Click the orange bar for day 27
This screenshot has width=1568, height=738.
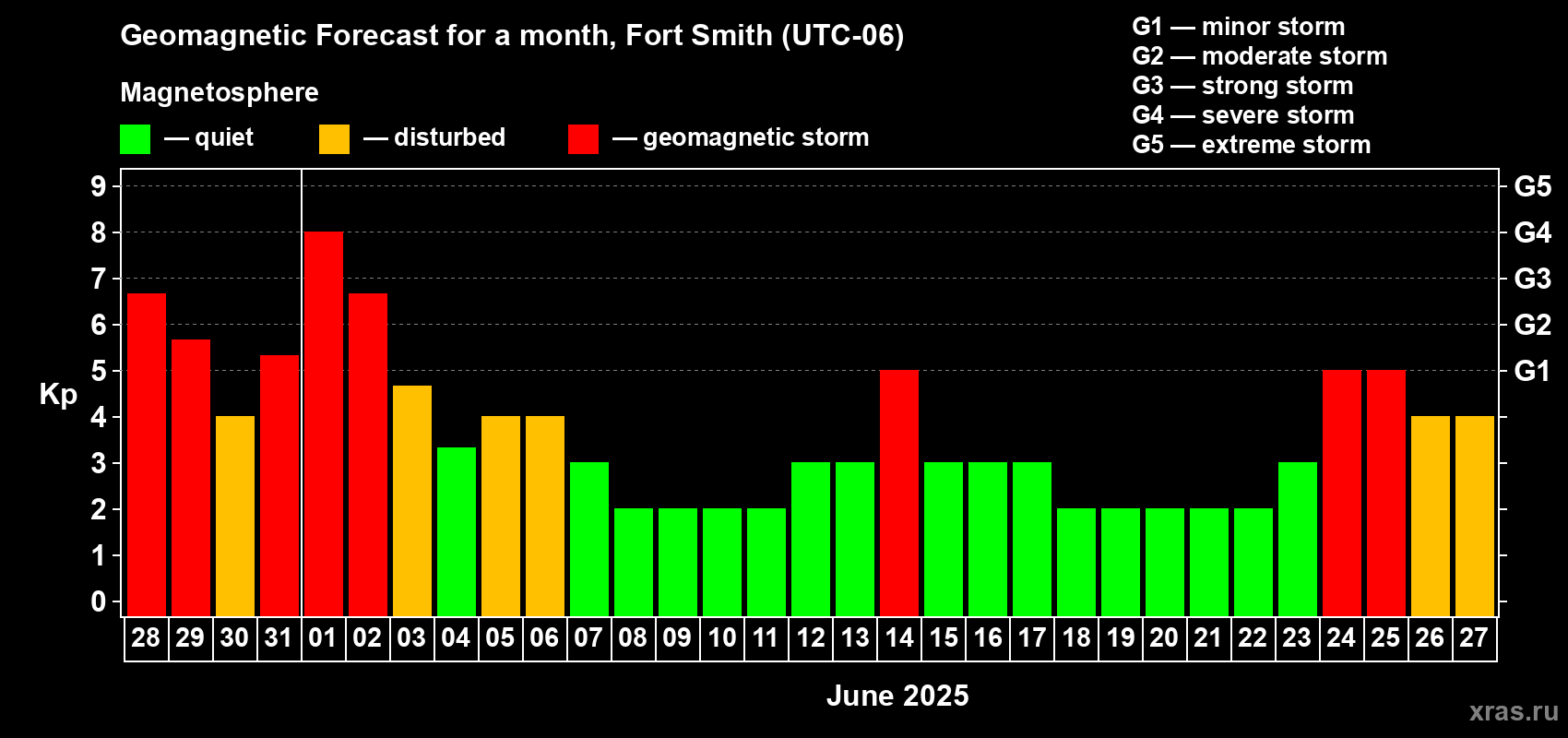point(1475,517)
